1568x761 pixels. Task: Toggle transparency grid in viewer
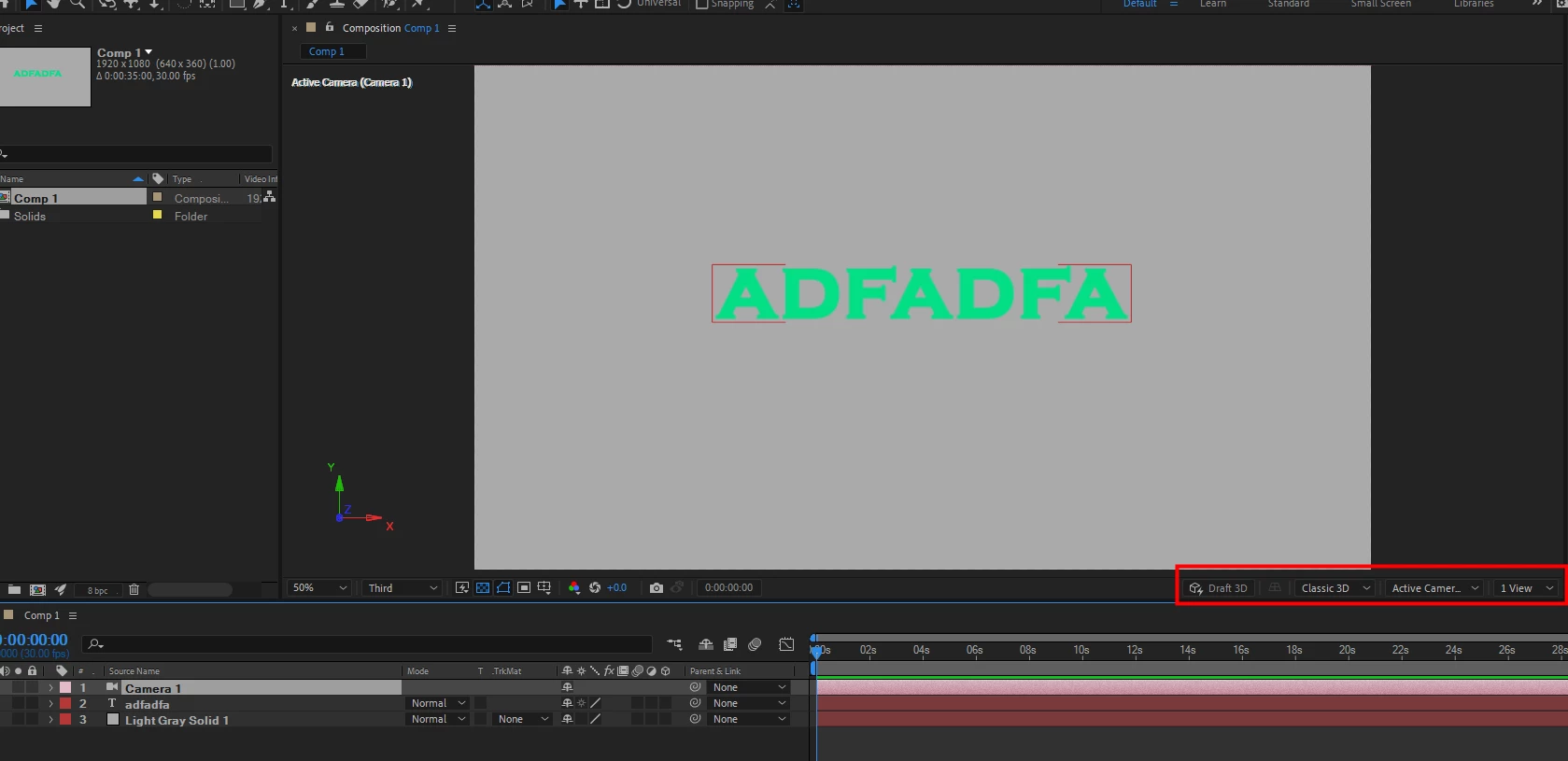(x=483, y=587)
